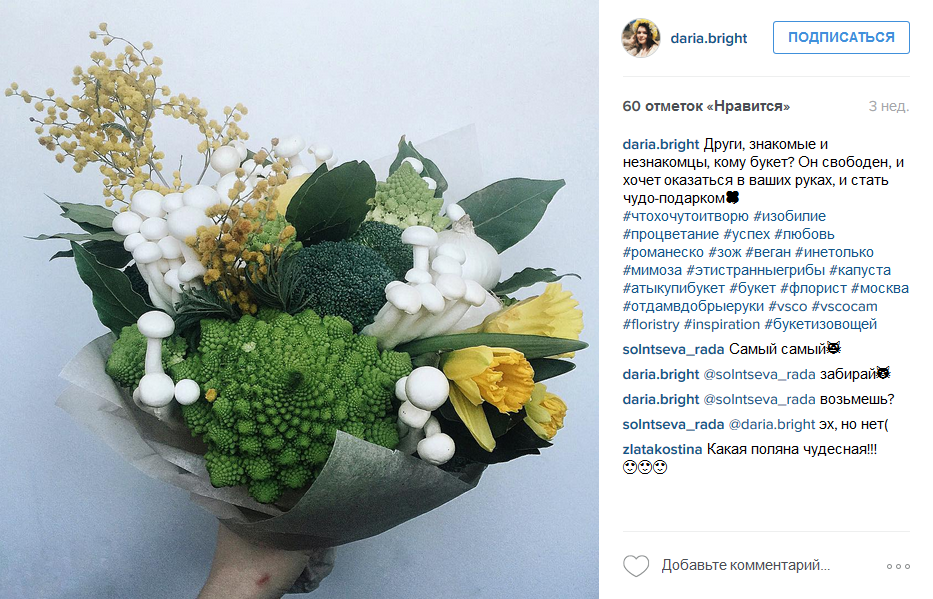The height and width of the screenshot is (599, 933).
Task: Click the Подписаться follow button
Action: click(x=841, y=37)
